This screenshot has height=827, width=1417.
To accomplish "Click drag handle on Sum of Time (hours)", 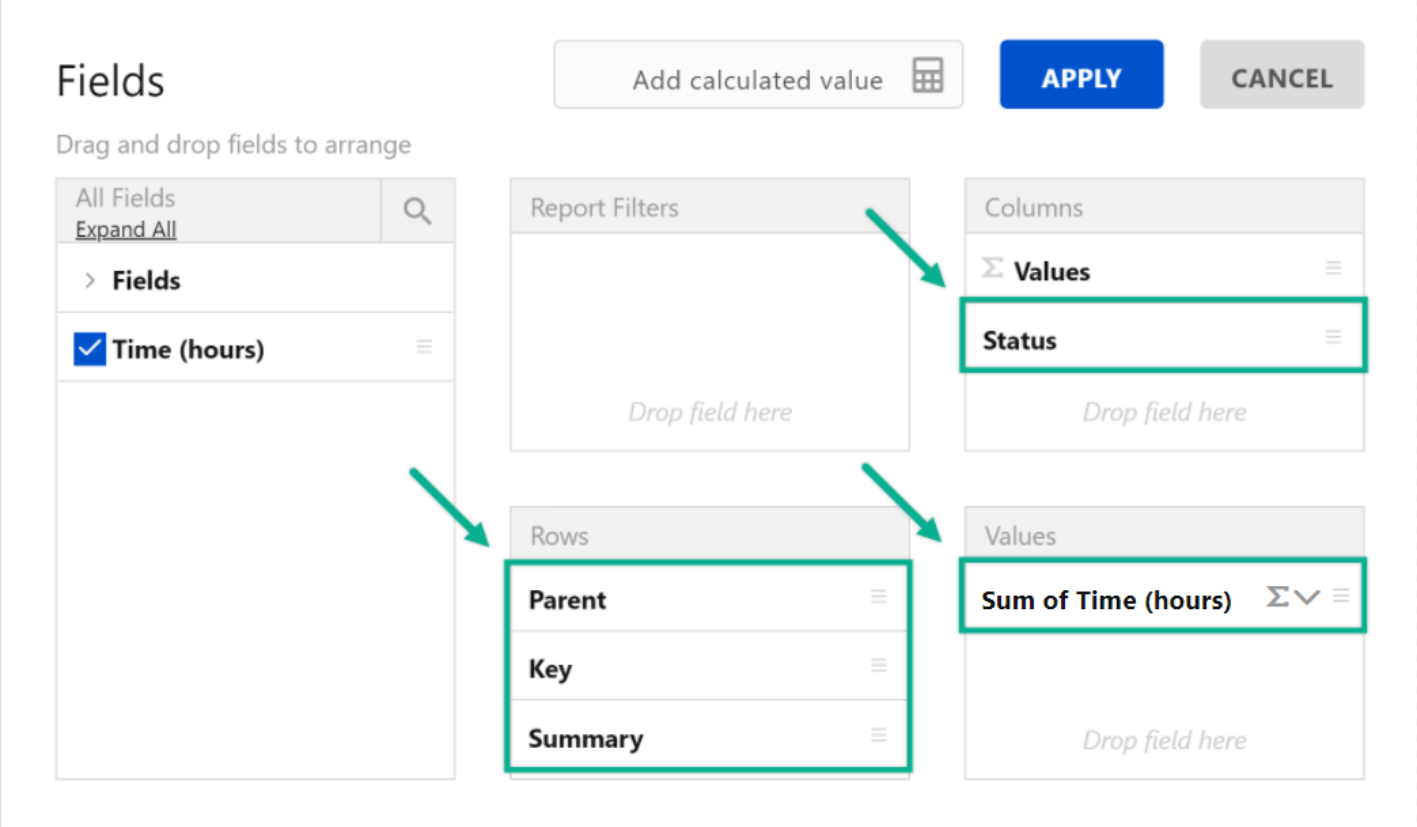I will coord(1341,596).
